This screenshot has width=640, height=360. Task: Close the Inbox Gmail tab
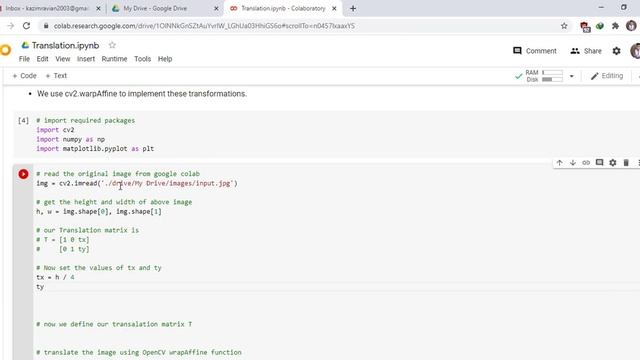[98, 8]
